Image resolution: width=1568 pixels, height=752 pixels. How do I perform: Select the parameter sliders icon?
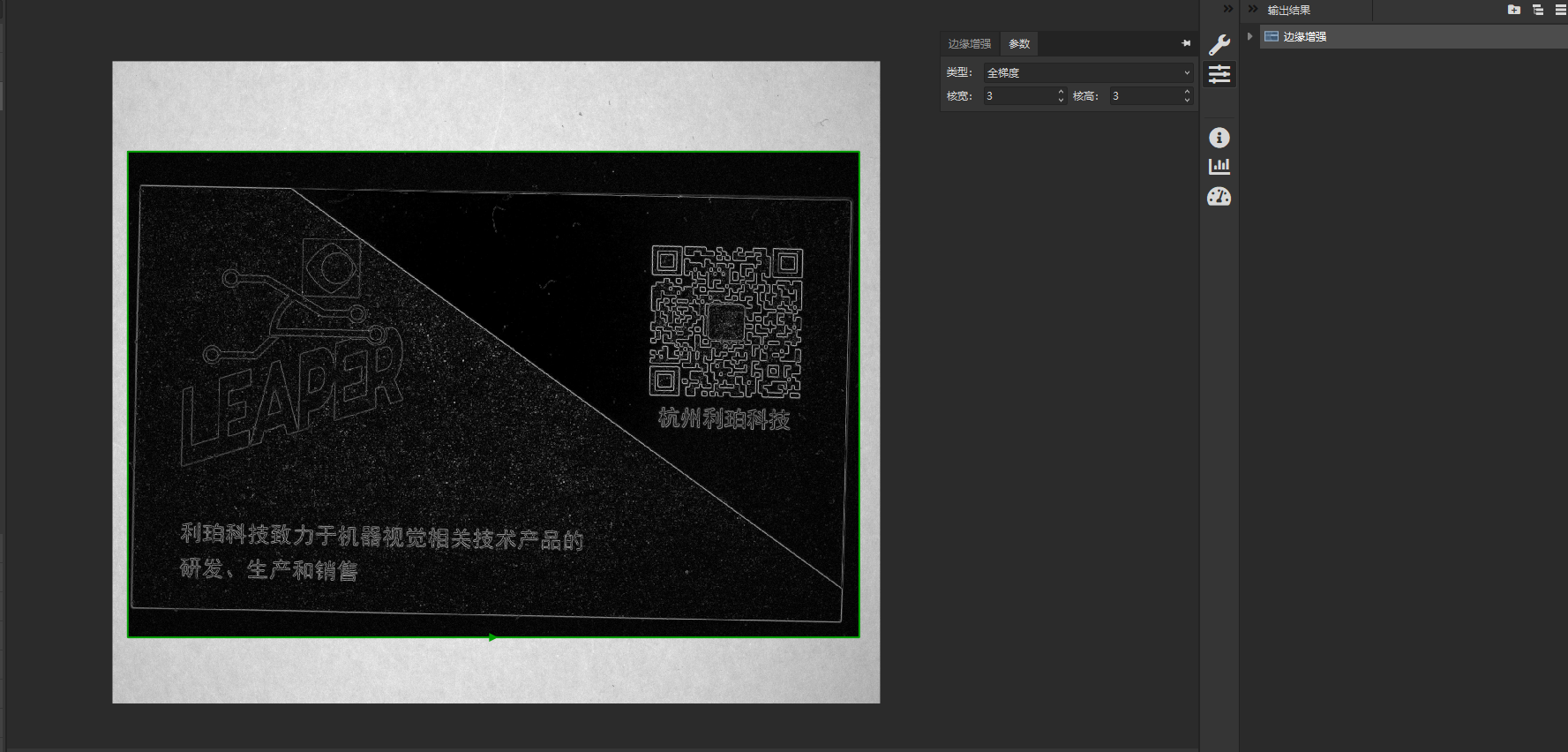[x=1219, y=74]
